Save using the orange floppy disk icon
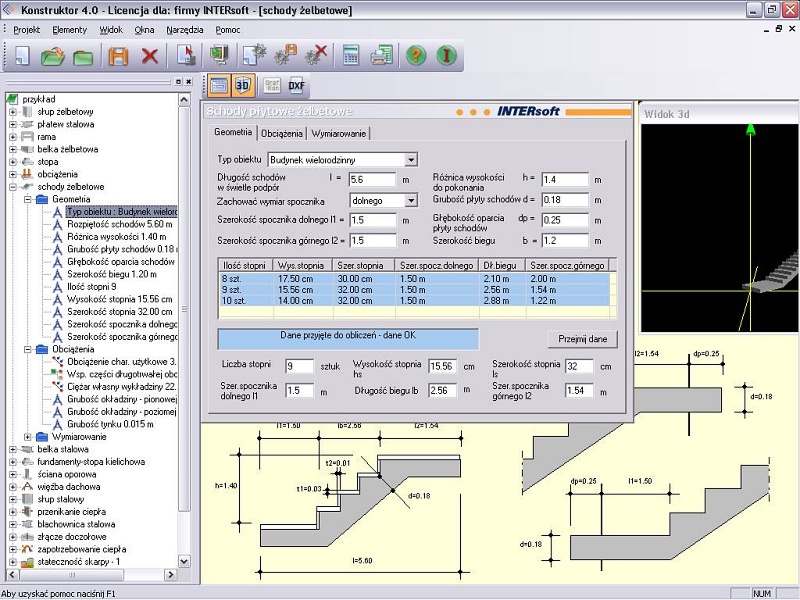 pyautogui.click(x=118, y=55)
